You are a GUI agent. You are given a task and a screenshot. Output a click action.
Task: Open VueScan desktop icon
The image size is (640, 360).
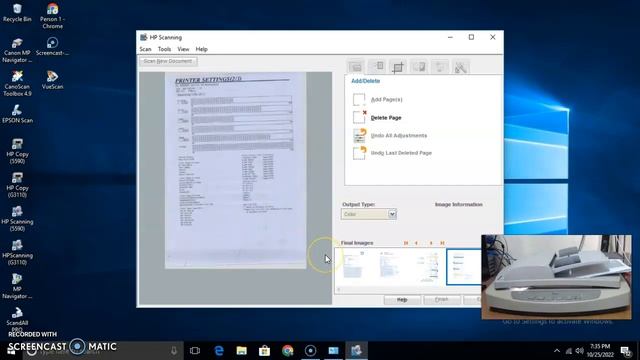[52, 80]
